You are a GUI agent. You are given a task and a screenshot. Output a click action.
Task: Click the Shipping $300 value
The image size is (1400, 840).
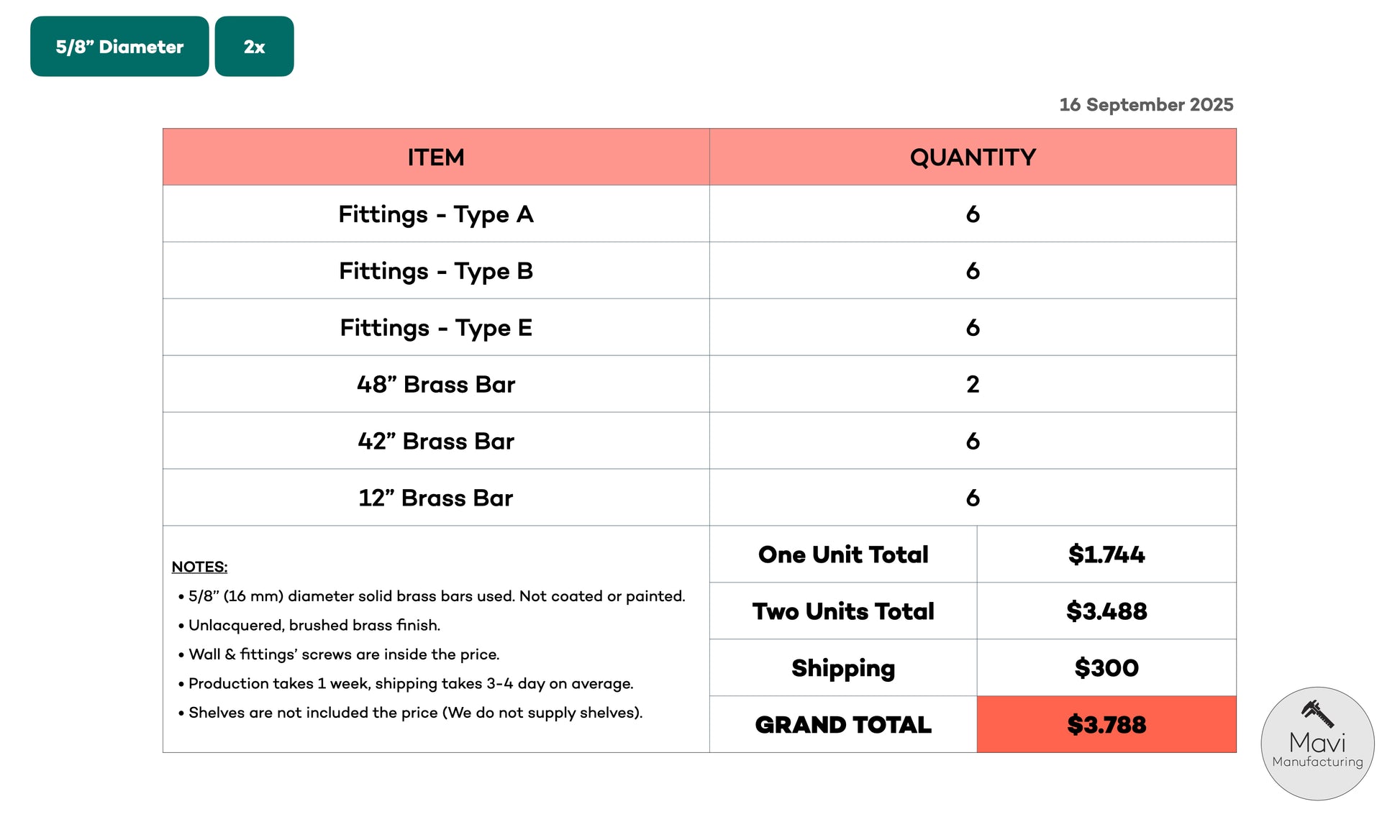[x=1106, y=668]
